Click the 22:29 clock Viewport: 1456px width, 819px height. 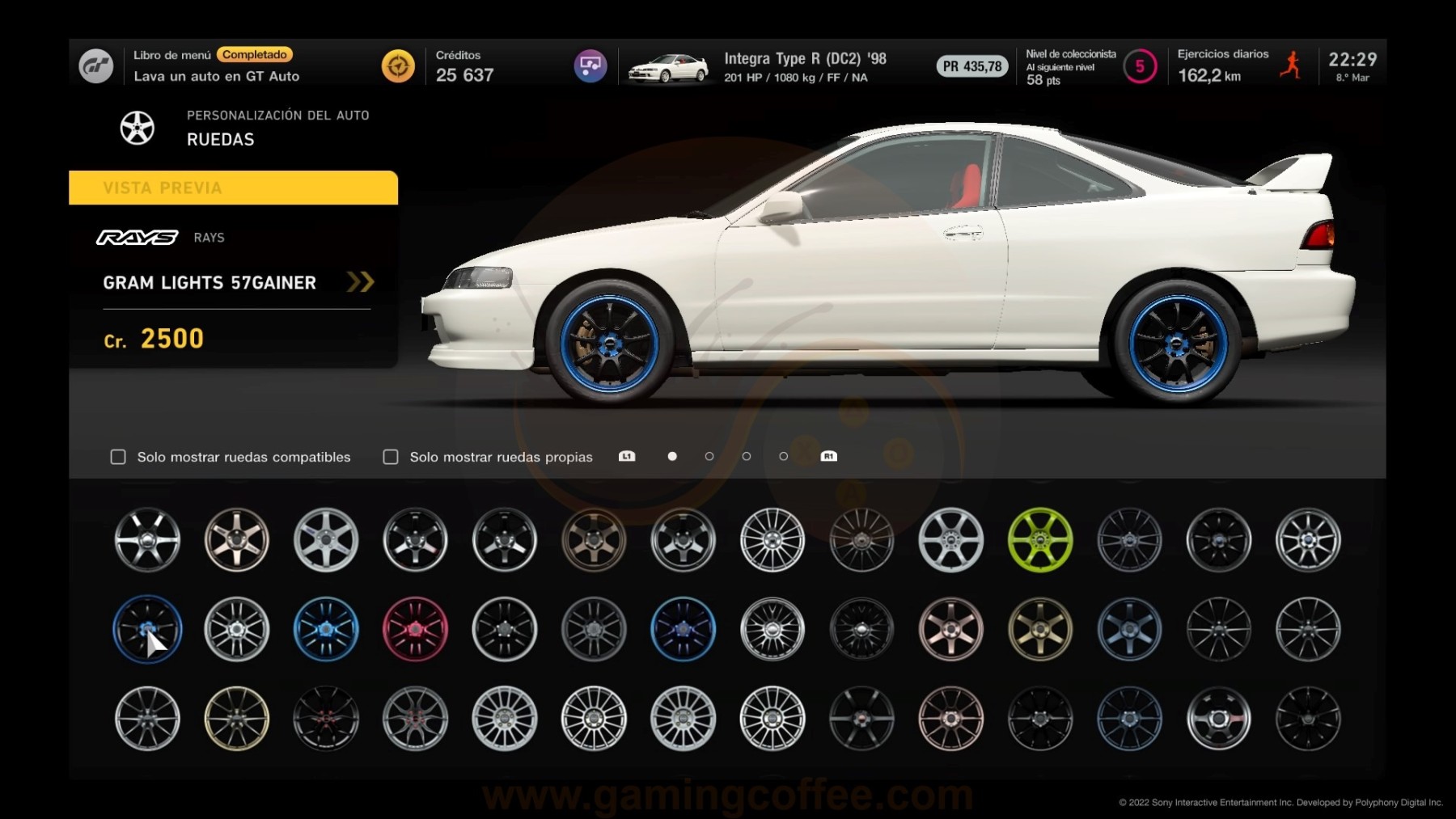pos(1352,59)
